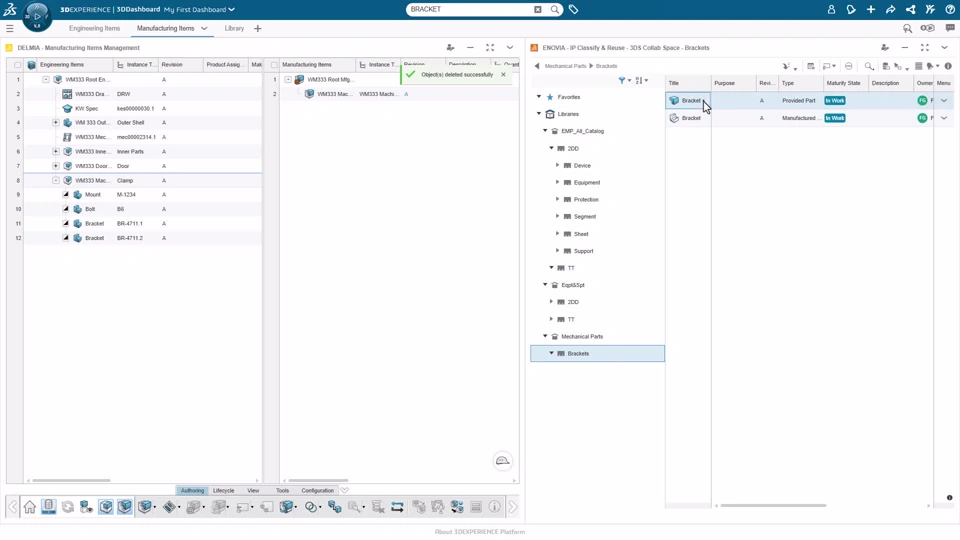Expand the Equipment library class

click(557, 182)
